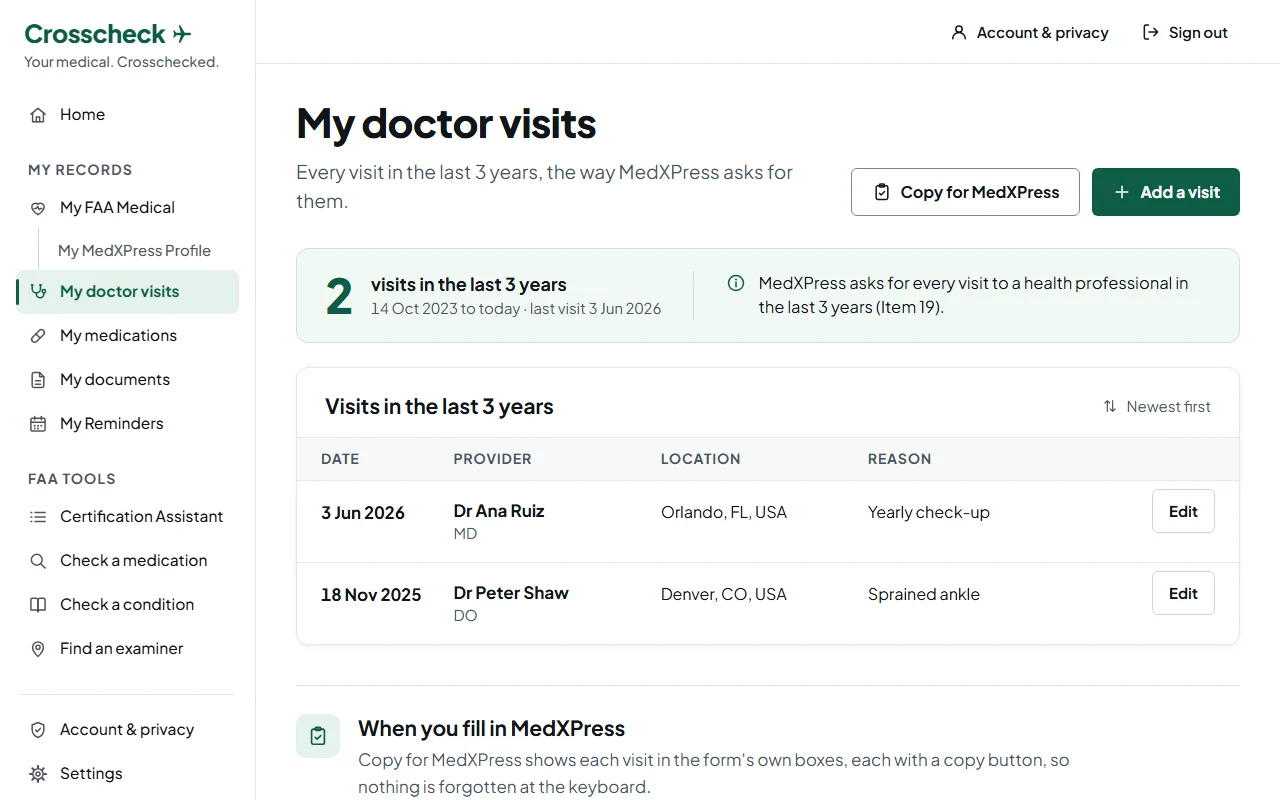The height and width of the screenshot is (800, 1280).
Task: Change the Newest first sort order
Action: click(x=1157, y=406)
